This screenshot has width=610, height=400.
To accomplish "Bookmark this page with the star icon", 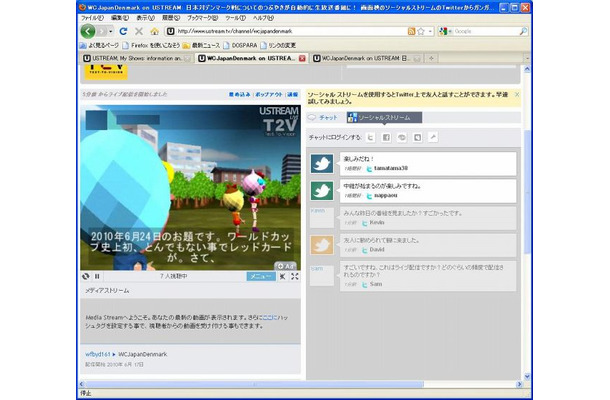I will pos(421,31).
